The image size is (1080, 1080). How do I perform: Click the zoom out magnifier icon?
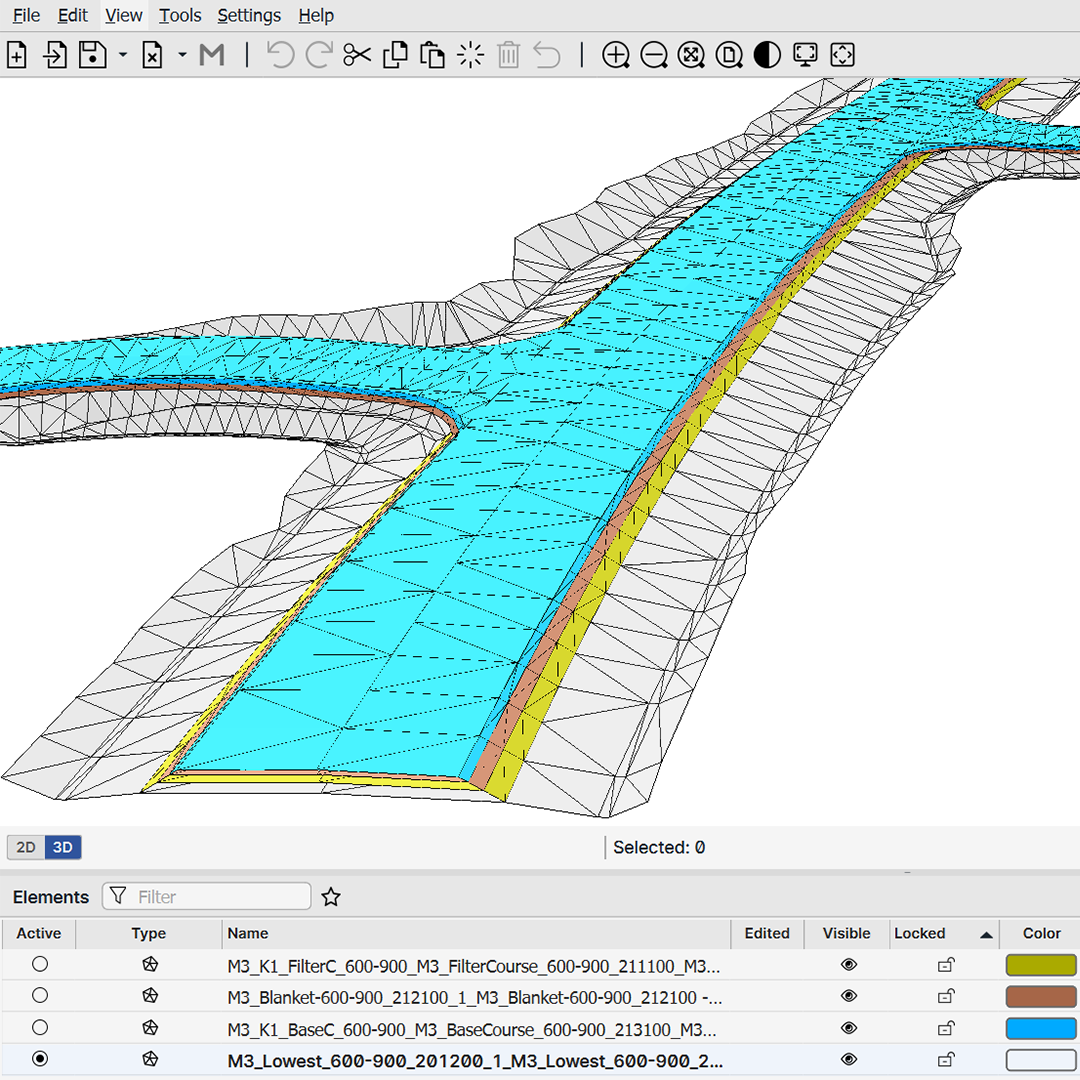pos(654,55)
